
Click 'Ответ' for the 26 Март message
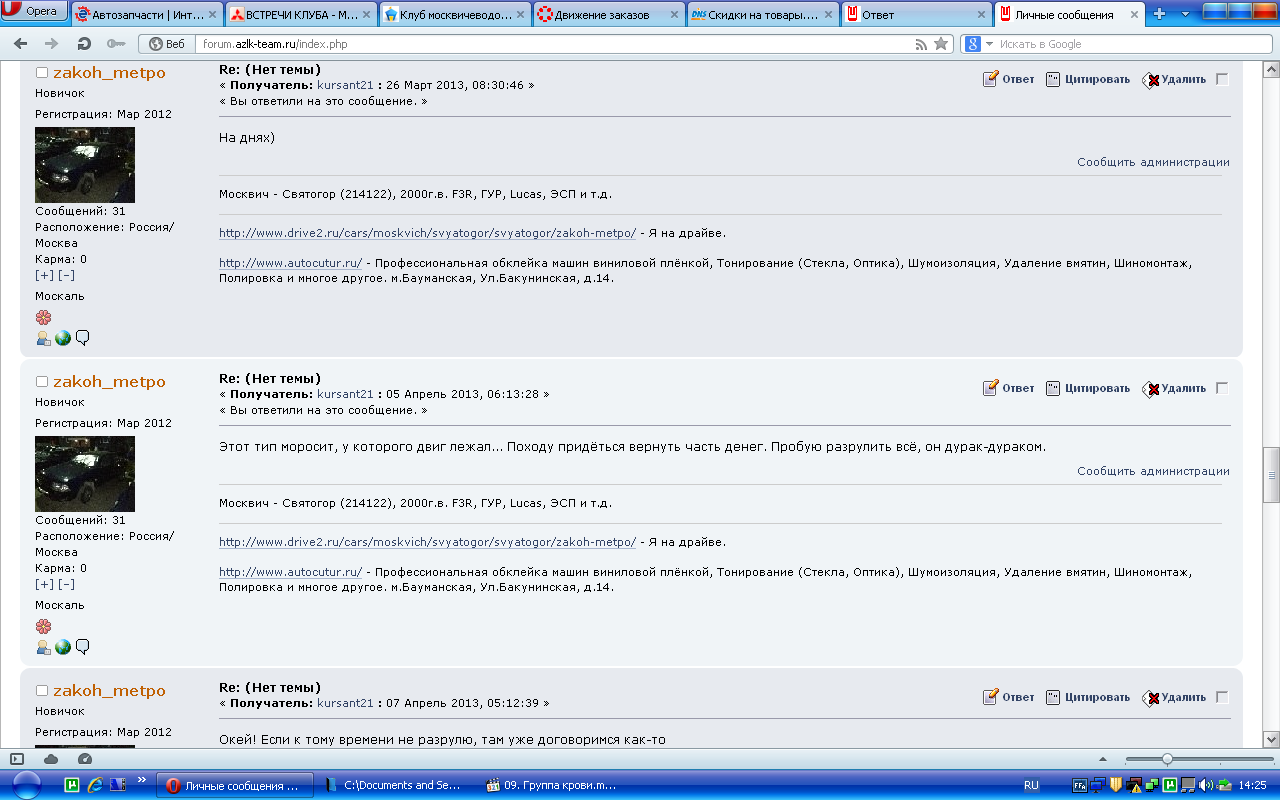click(1009, 79)
